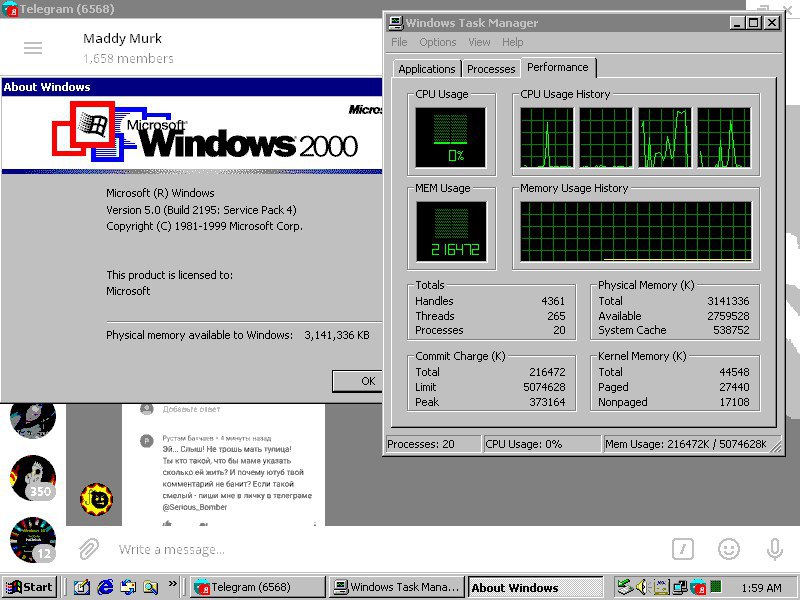The height and width of the screenshot is (600, 800).
Task: Click the volume speaker tray icon
Action: [642, 587]
